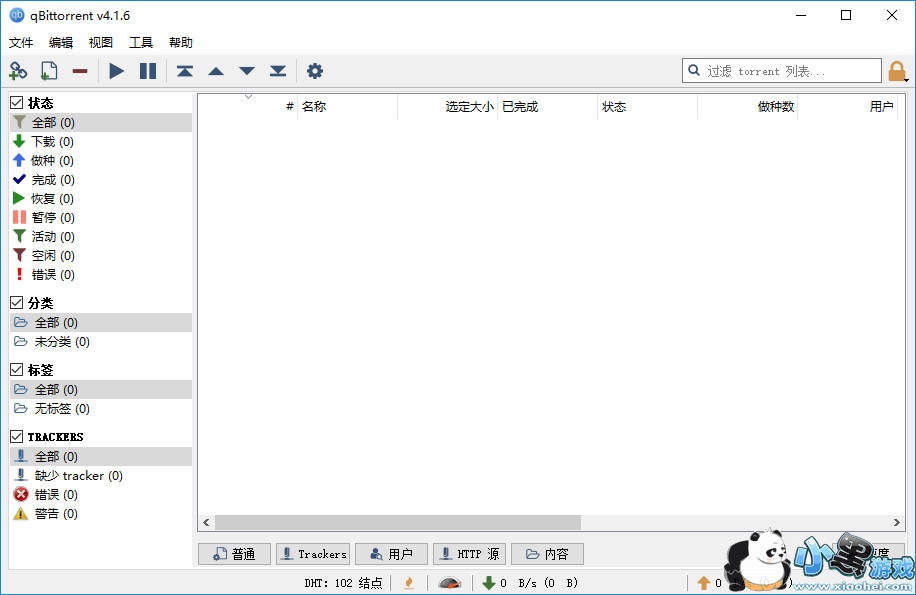Viewport: 916px width, 595px height.
Task: Select the 下载 (0) status filter
Action: point(101,142)
